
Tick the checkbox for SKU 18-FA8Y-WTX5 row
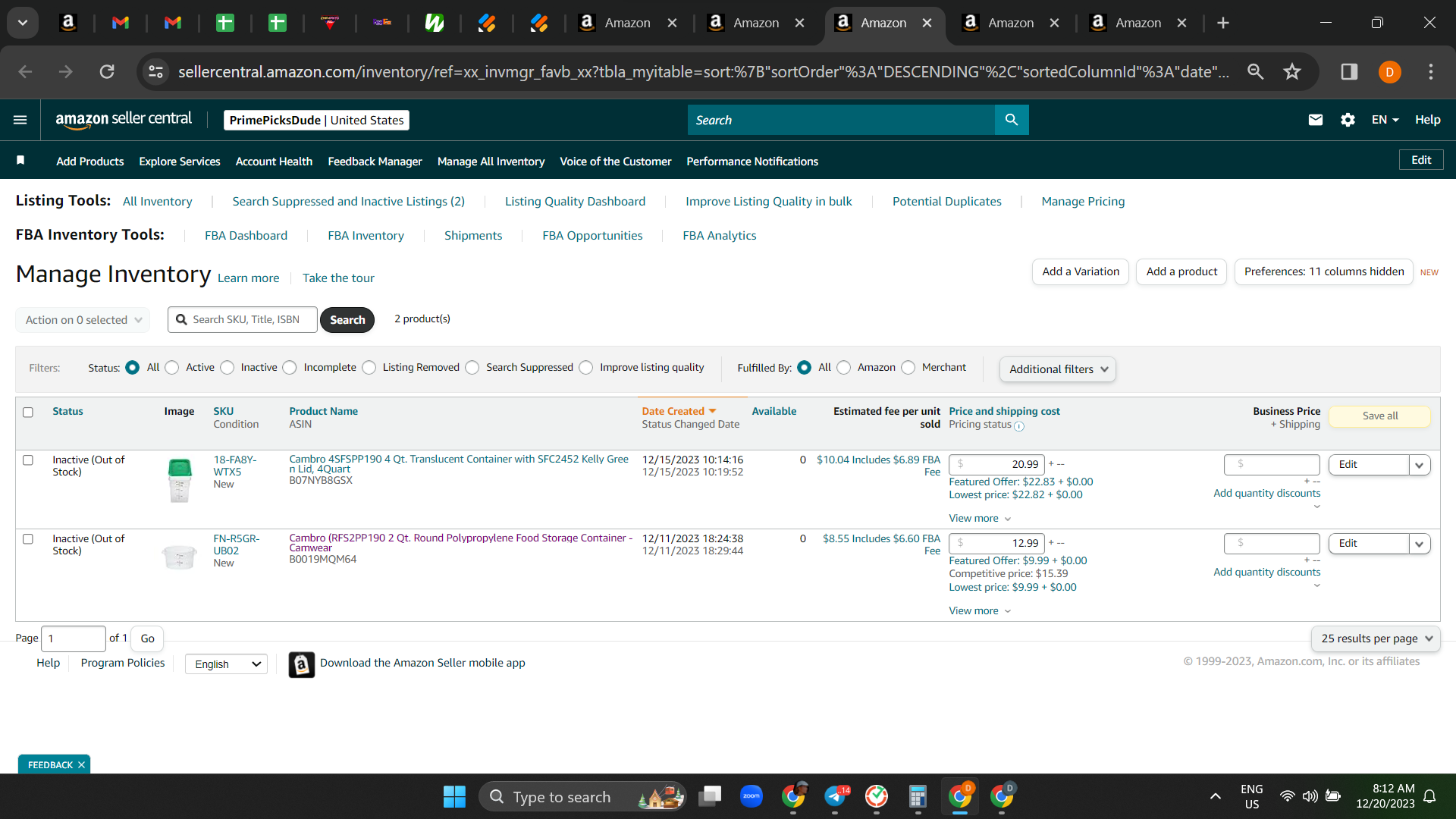pyautogui.click(x=28, y=460)
